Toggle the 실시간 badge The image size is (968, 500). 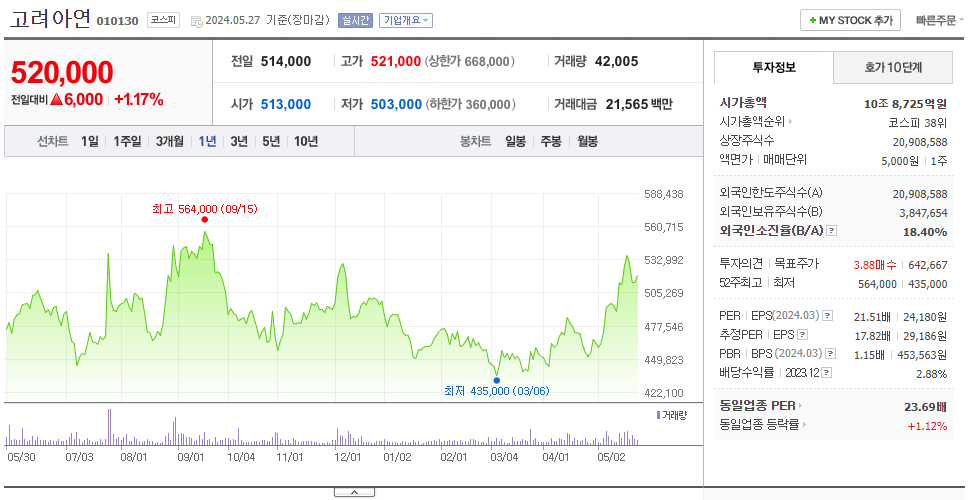(x=355, y=20)
